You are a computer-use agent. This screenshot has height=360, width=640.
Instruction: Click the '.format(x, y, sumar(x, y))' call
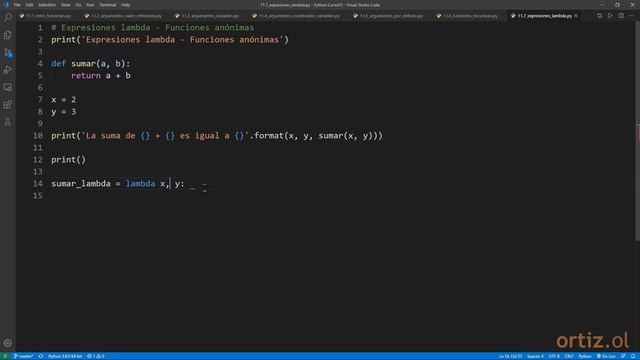coord(316,136)
